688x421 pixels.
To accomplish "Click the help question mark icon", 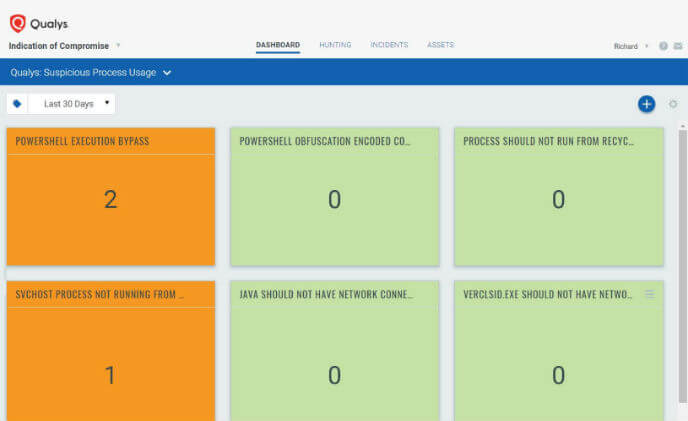I will pos(663,46).
